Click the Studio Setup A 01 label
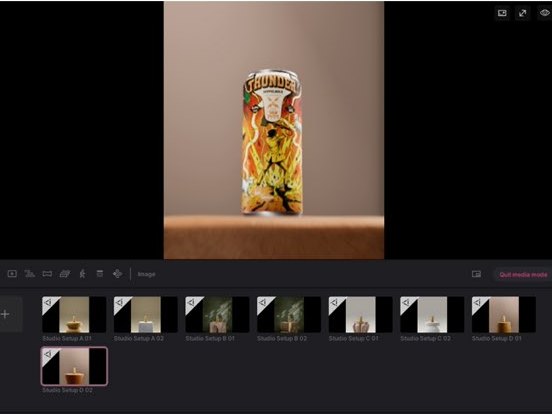This screenshot has width=552, height=414. pos(67,338)
